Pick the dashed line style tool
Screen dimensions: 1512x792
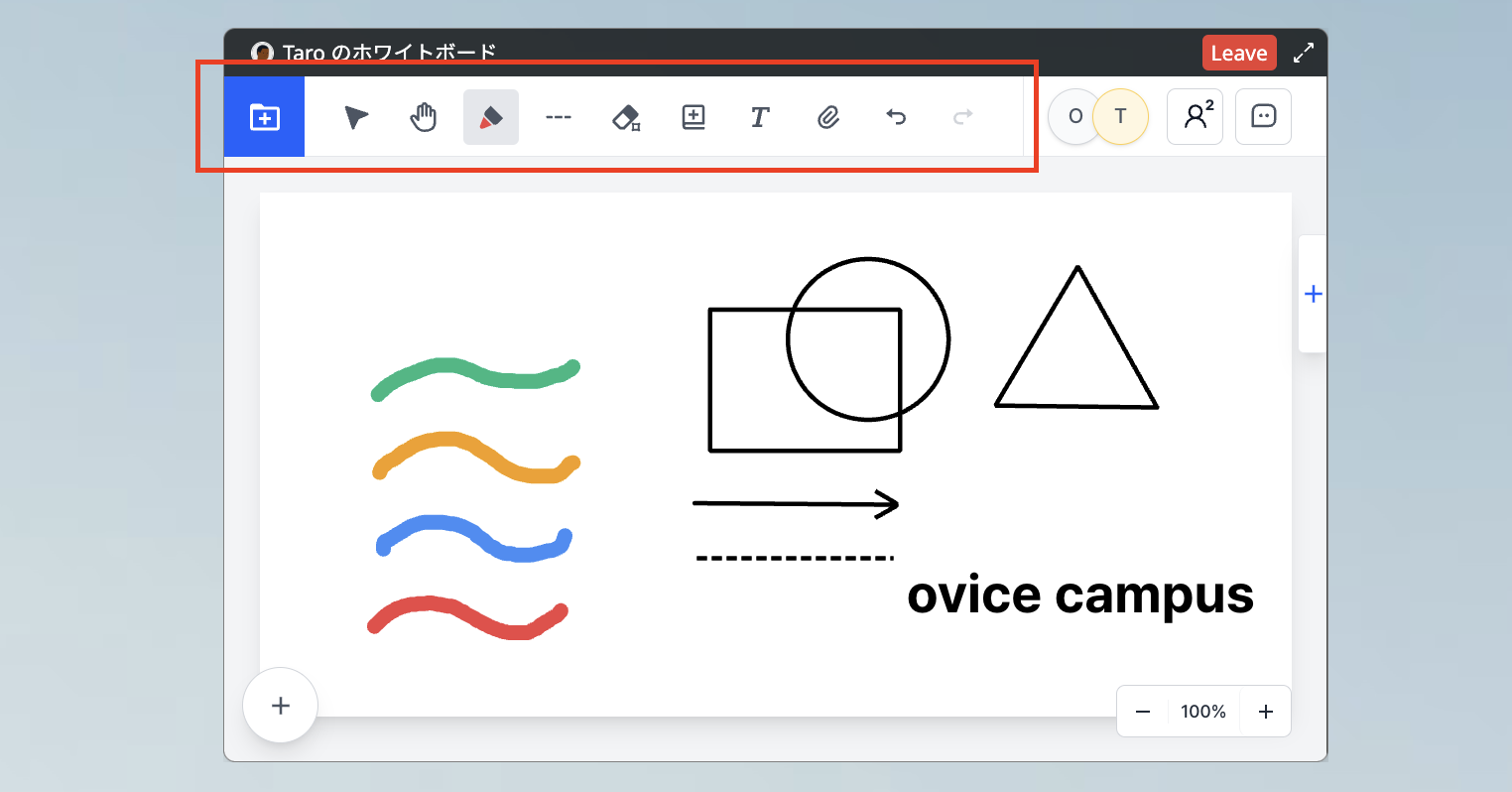559,117
